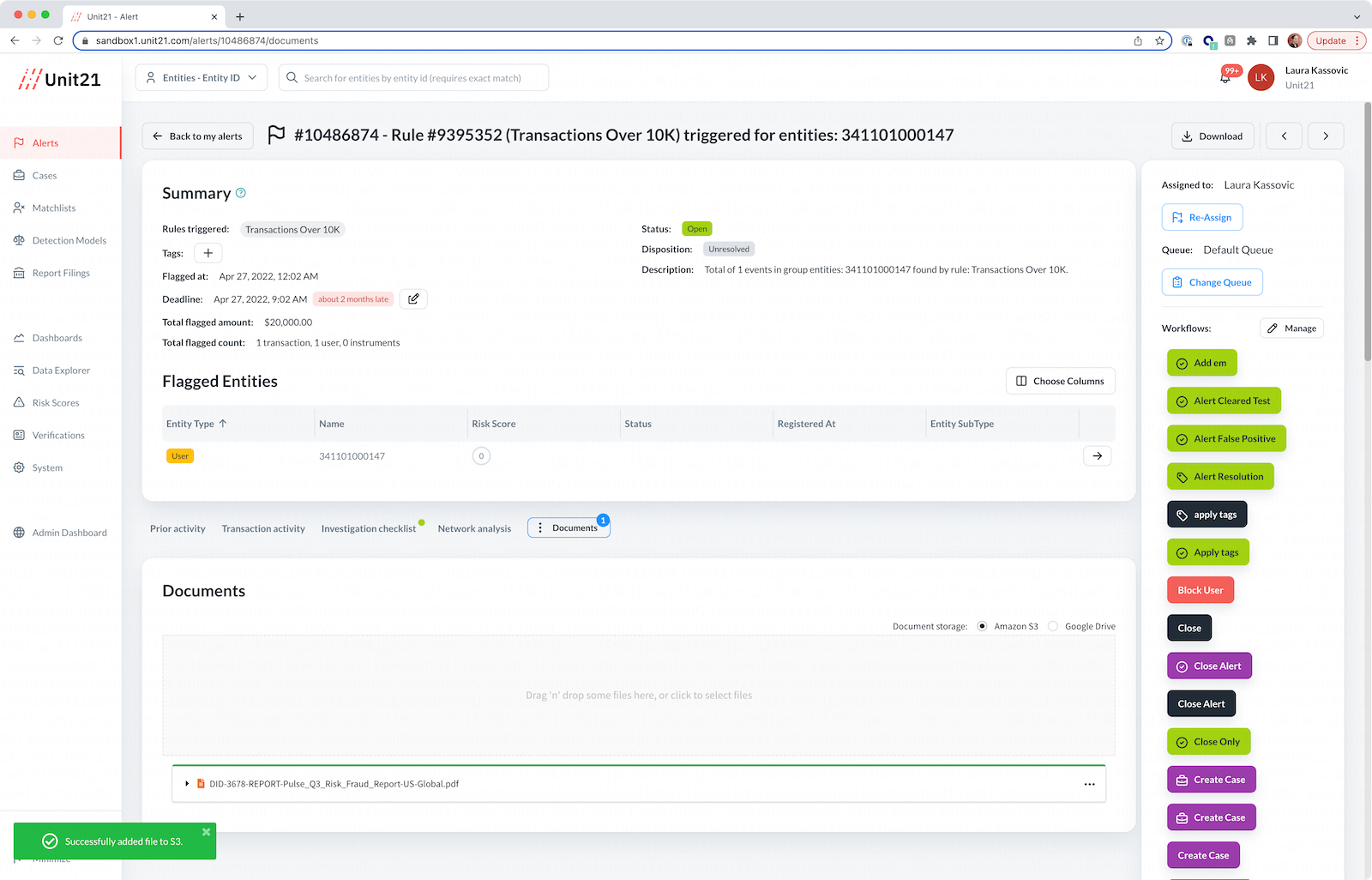Dismiss the S3 success toast
The image size is (1372, 880).
[206, 832]
